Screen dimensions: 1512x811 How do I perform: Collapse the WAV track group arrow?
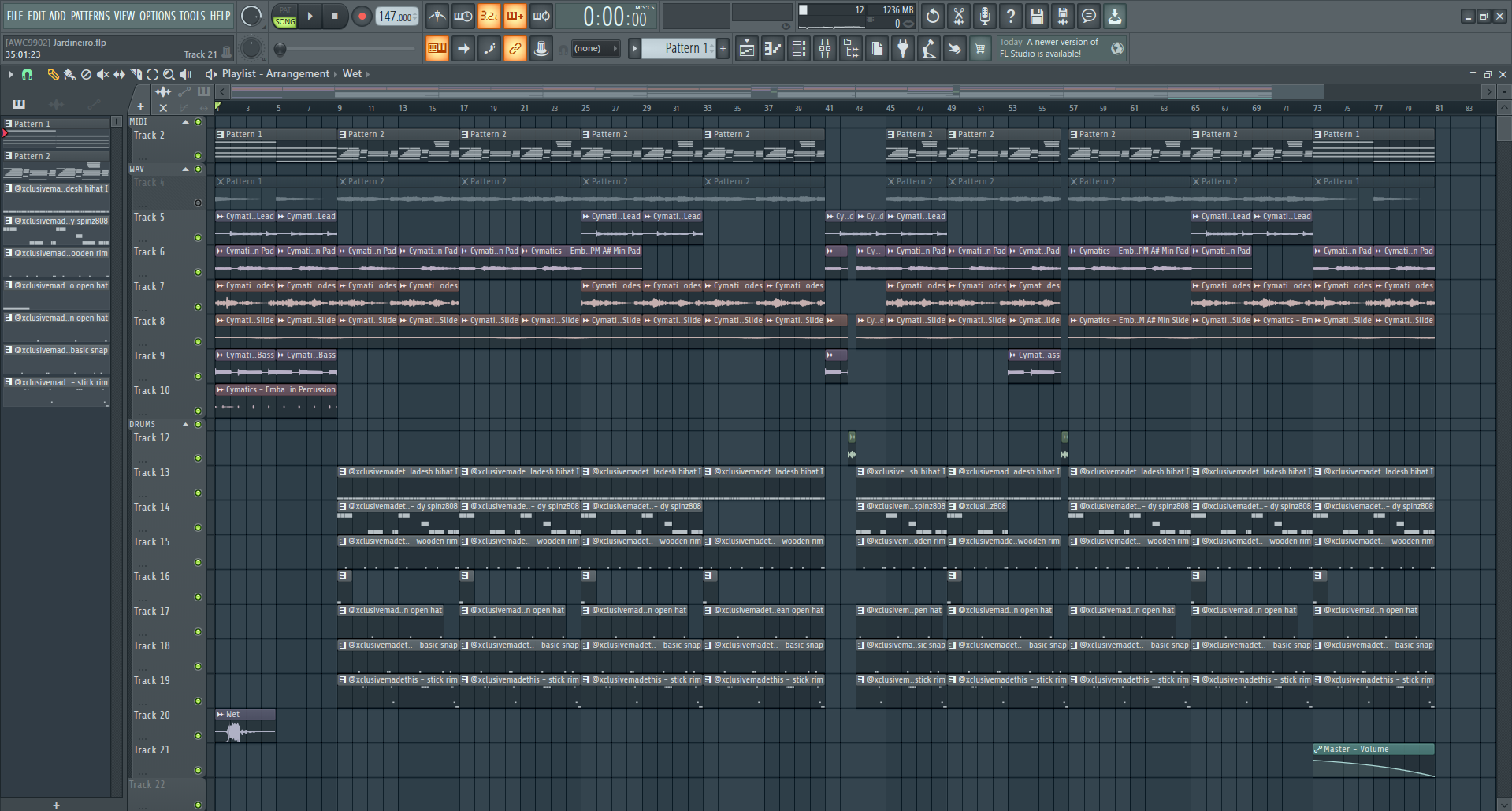point(186,169)
